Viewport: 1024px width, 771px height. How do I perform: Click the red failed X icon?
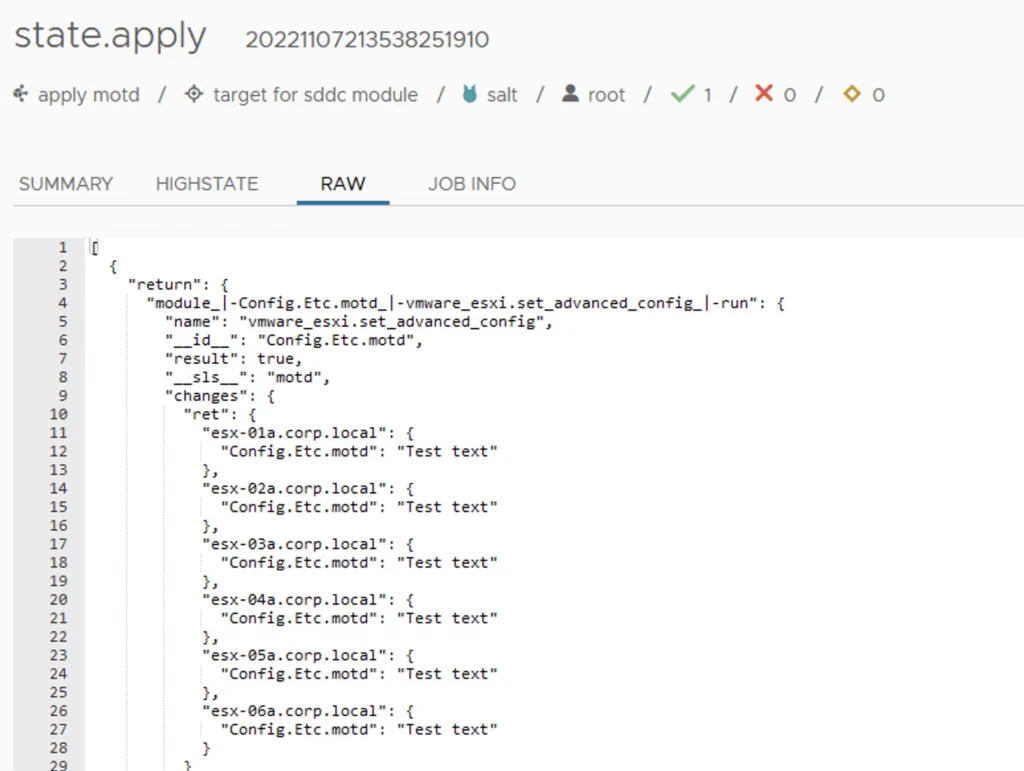coord(763,93)
